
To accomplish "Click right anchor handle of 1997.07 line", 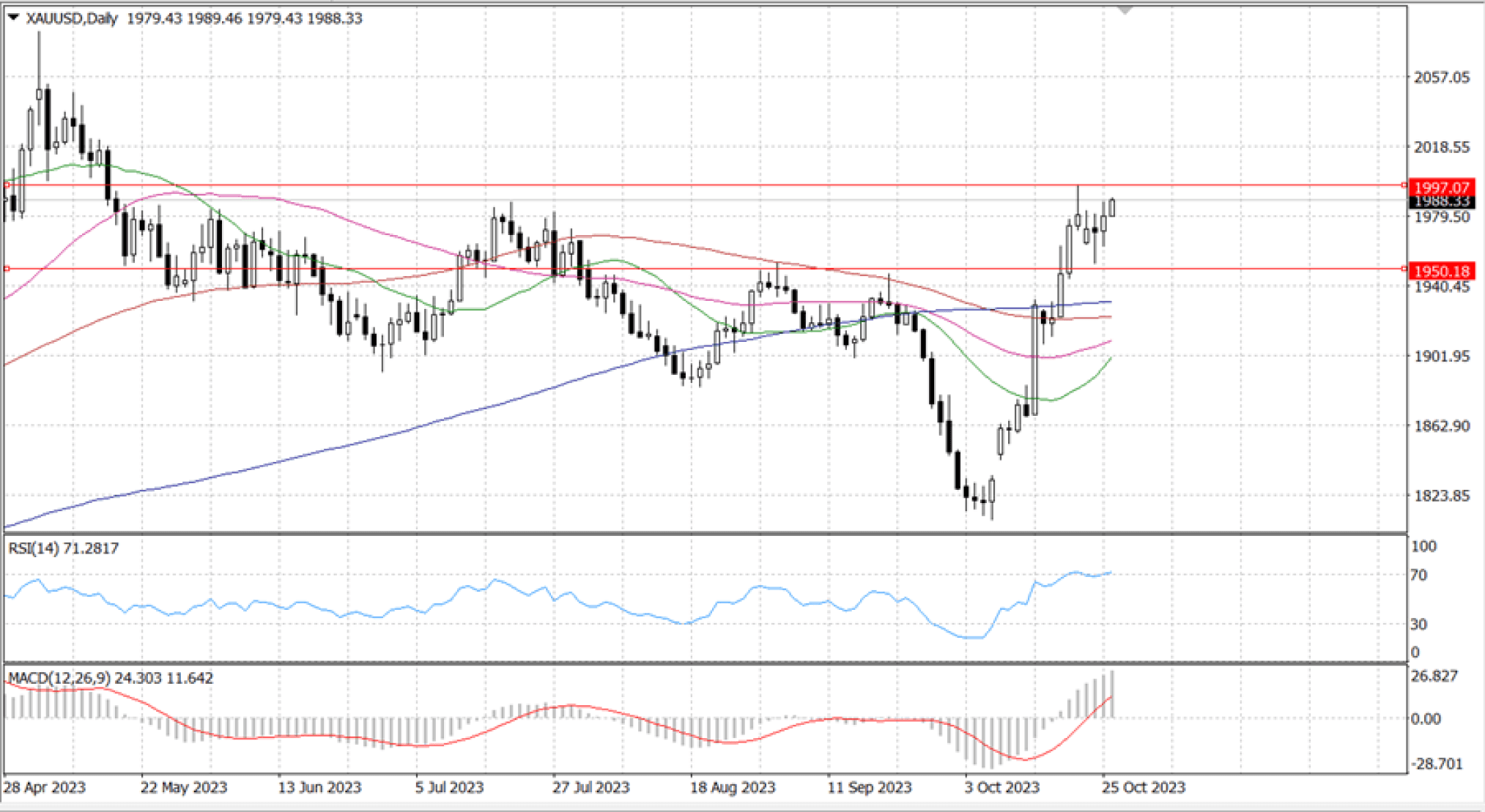I will click(x=1404, y=185).
